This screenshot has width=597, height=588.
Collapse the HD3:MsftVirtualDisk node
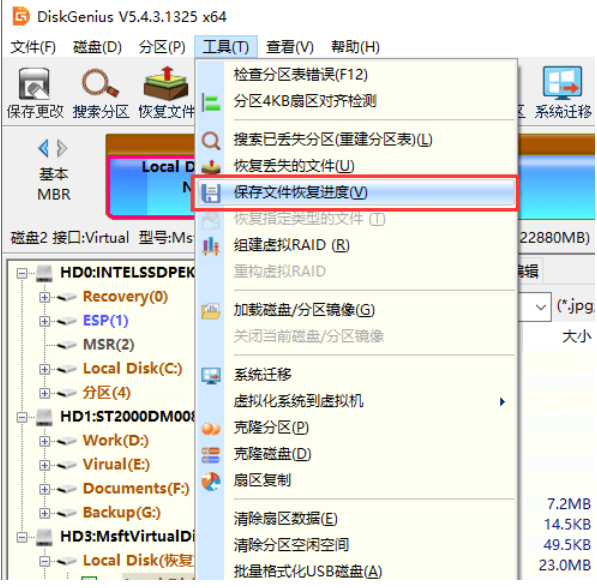(22, 537)
